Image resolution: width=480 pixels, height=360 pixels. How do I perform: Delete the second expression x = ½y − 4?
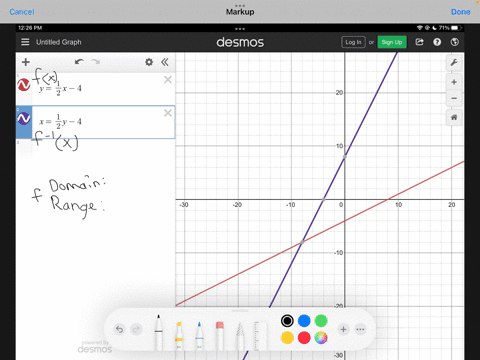[168, 113]
